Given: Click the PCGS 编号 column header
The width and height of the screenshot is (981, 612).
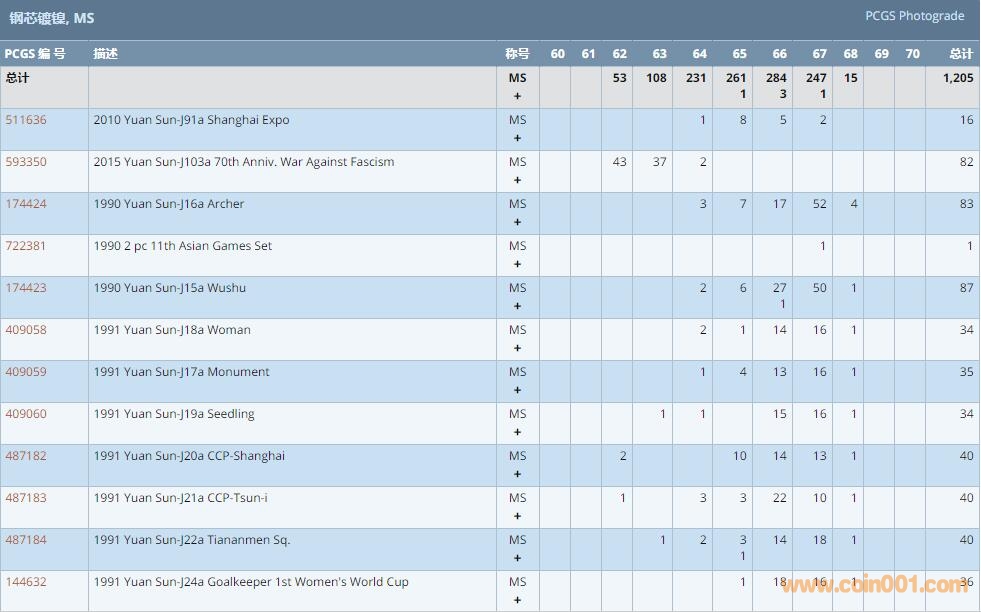Looking at the screenshot, I should (x=35, y=54).
